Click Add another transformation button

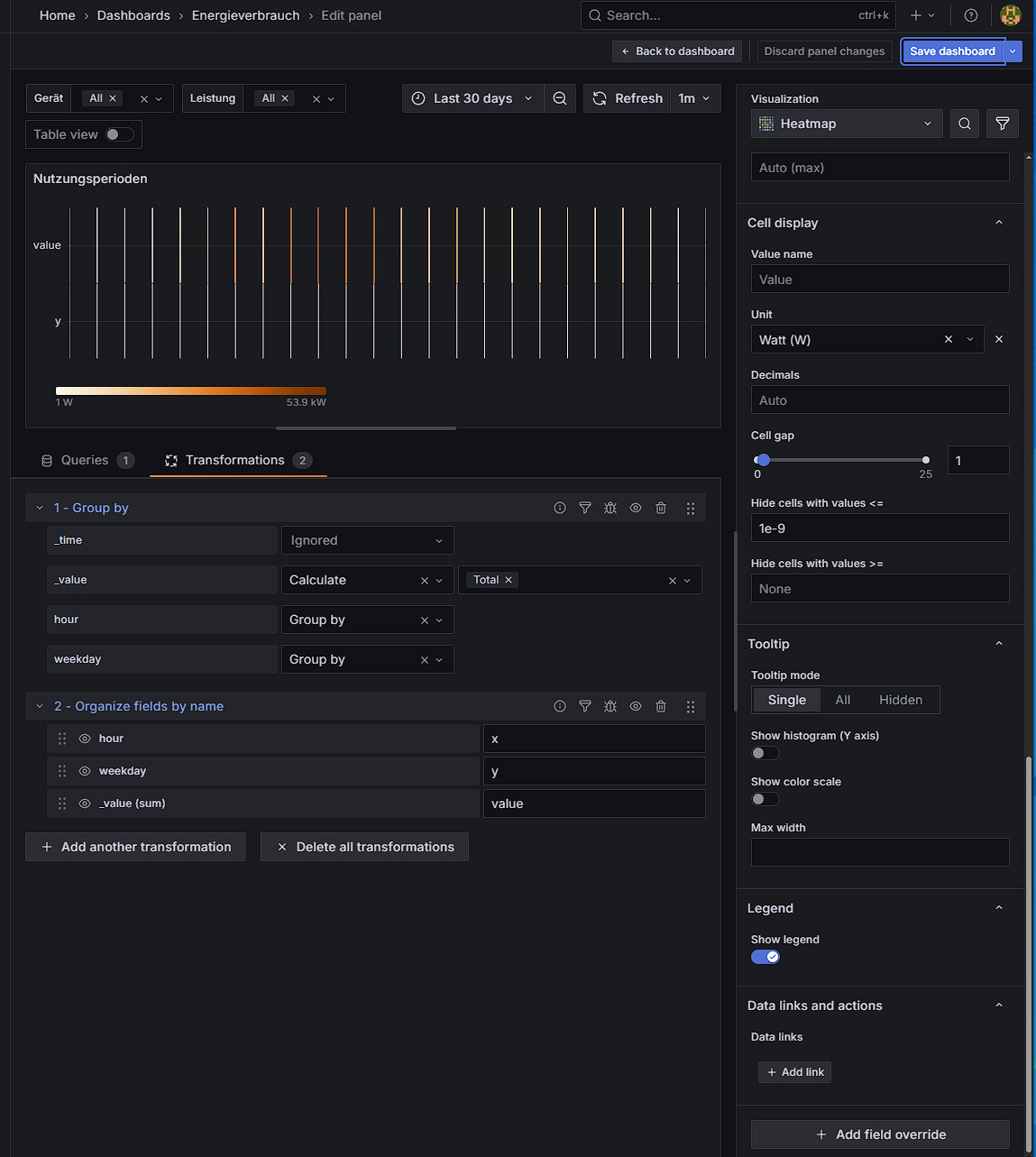tap(136, 847)
